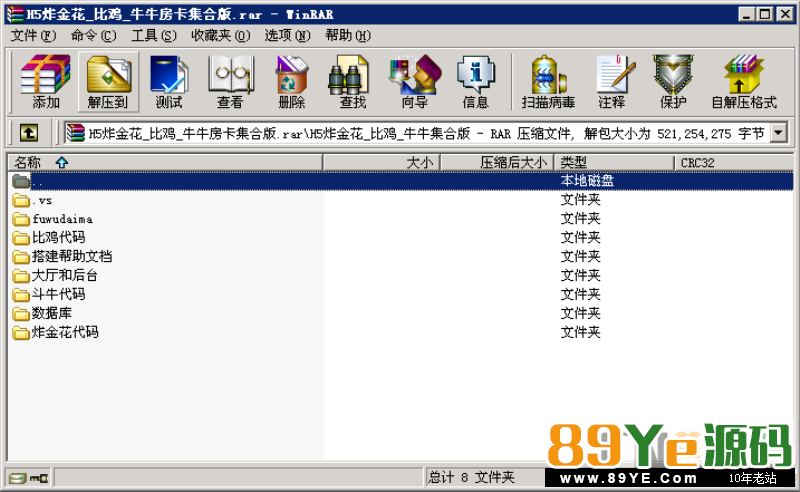800x492 pixels.
Task: Sort by 大小 column header
Action: coord(382,163)
